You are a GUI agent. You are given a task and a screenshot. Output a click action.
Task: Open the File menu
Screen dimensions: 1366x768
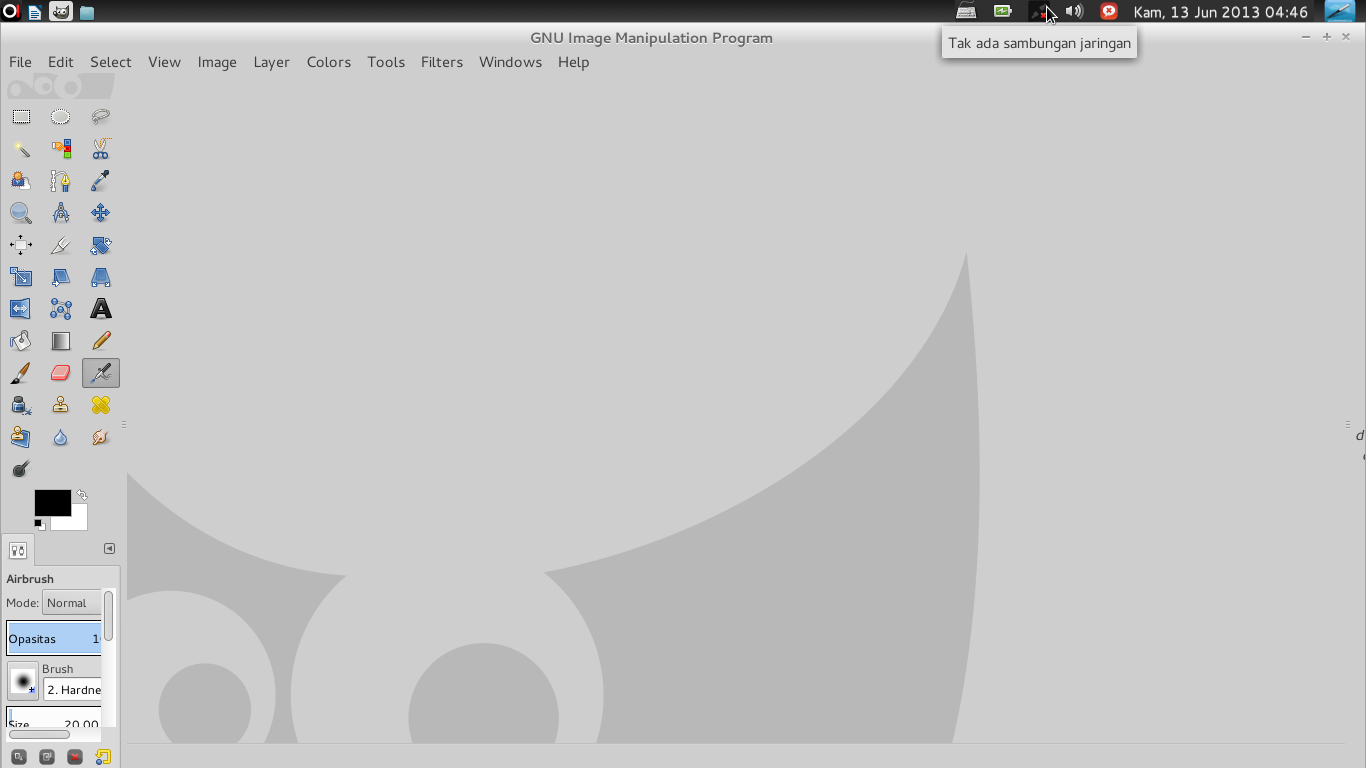(20, 62)
